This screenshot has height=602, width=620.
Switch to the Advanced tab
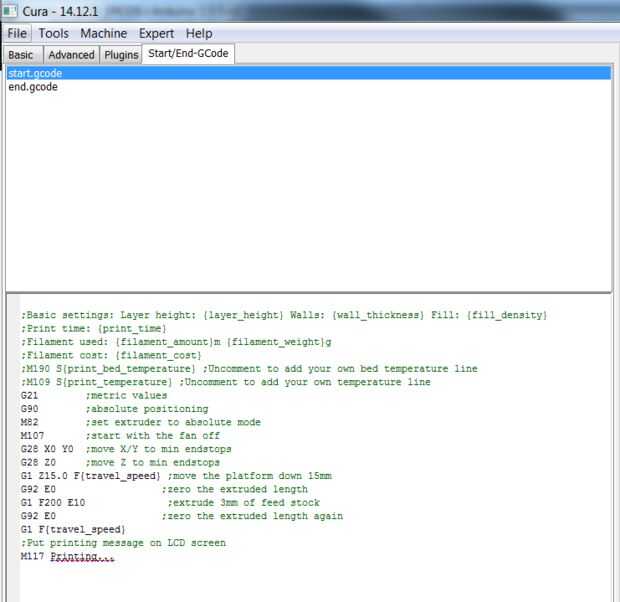pyautogui.click(x=72, y=55)
